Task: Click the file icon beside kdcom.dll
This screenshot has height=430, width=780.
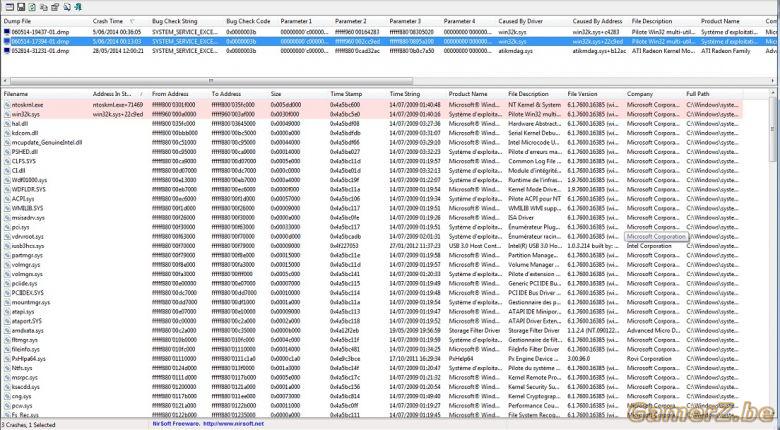Action: click(x=7, y=133)
